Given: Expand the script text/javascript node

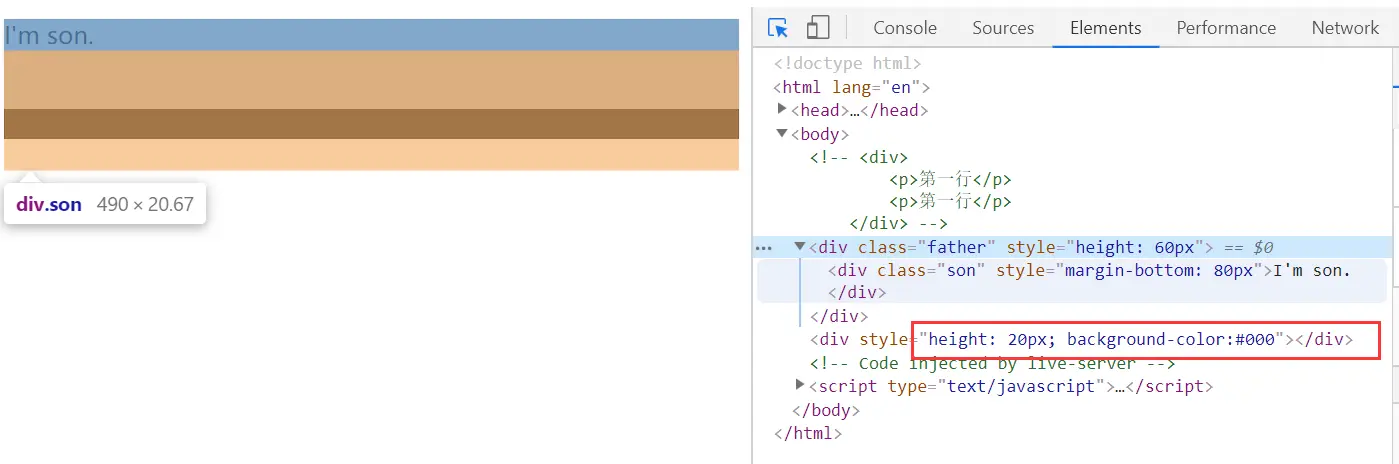Looking at the screenshot, I should pos(800,385).
